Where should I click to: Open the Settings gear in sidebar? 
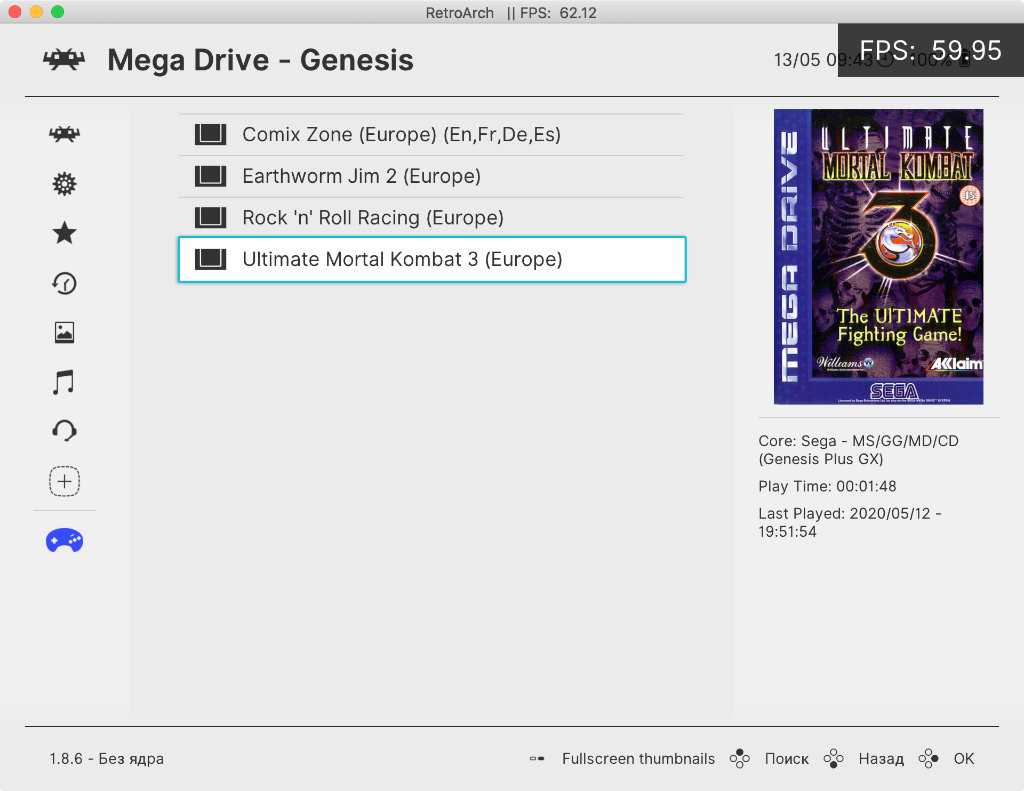click(x=64, y=184)
